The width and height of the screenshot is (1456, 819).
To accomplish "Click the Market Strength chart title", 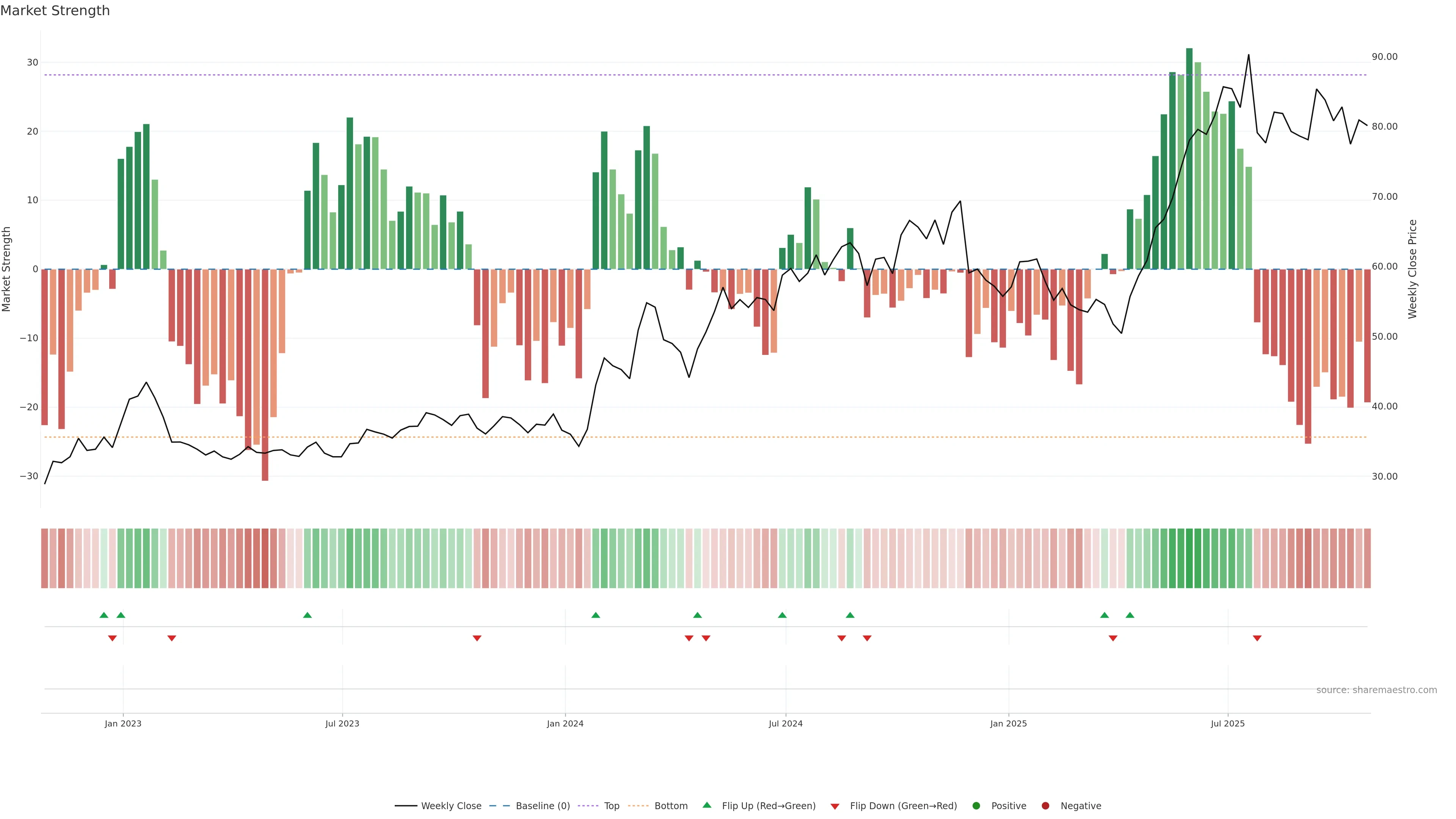I will pos(55,11).
